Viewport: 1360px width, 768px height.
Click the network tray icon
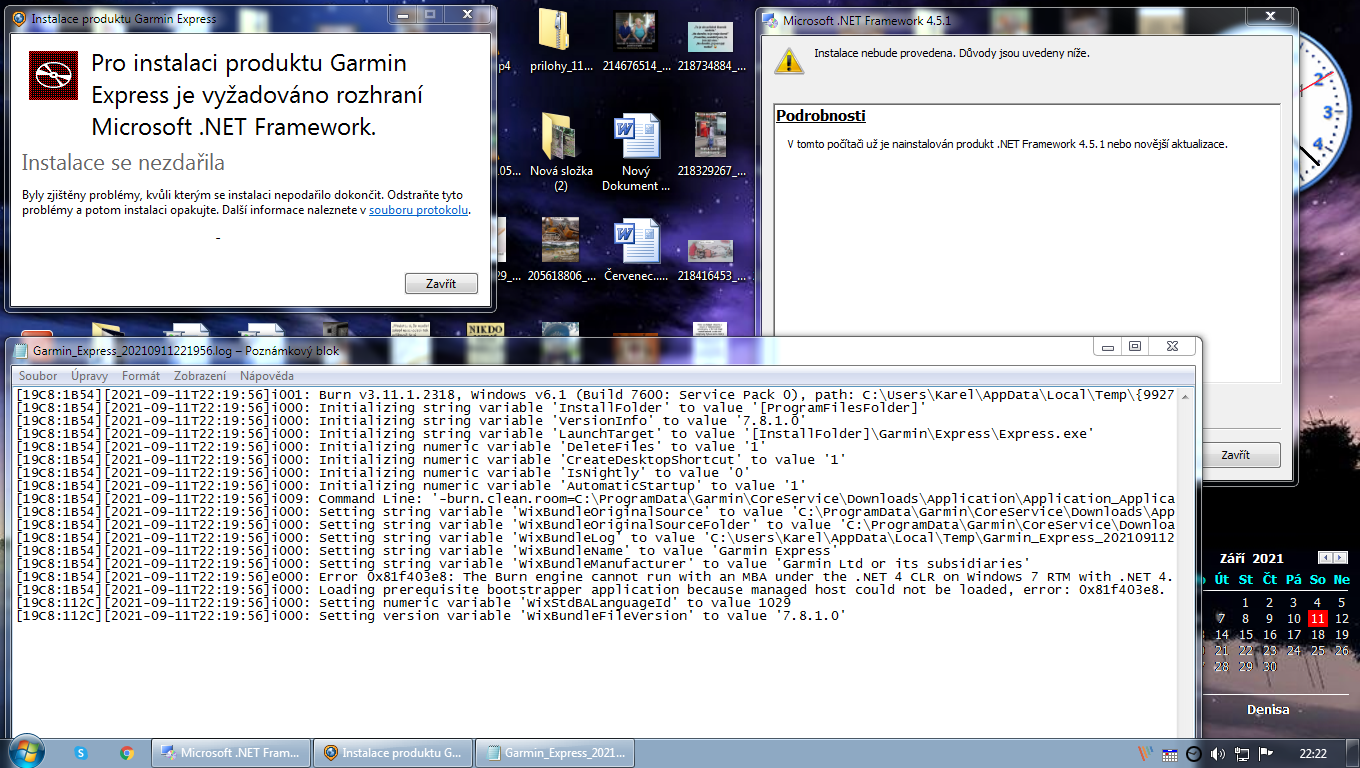[x=1241, y=753]
